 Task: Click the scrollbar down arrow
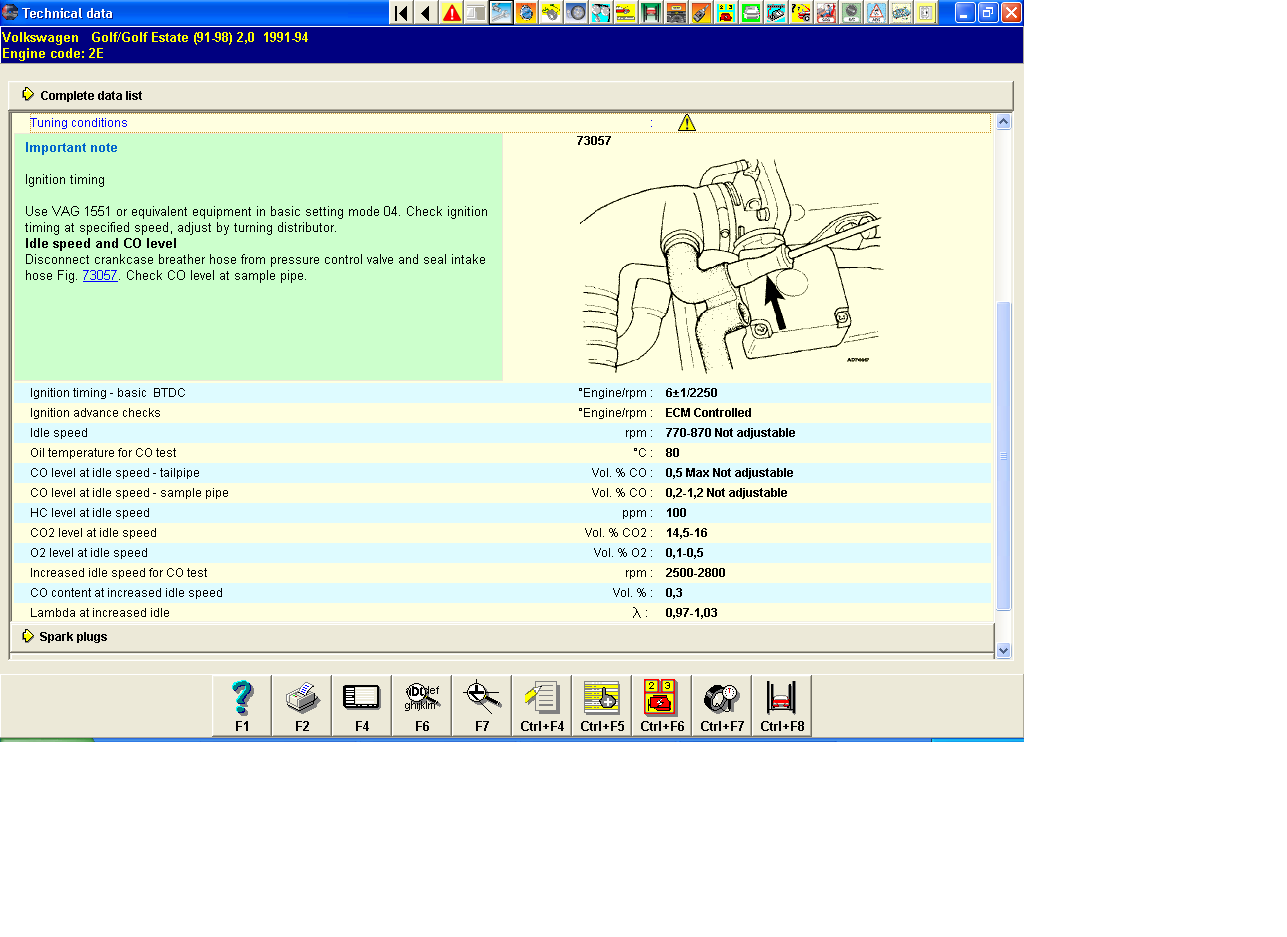(1004, 650)
